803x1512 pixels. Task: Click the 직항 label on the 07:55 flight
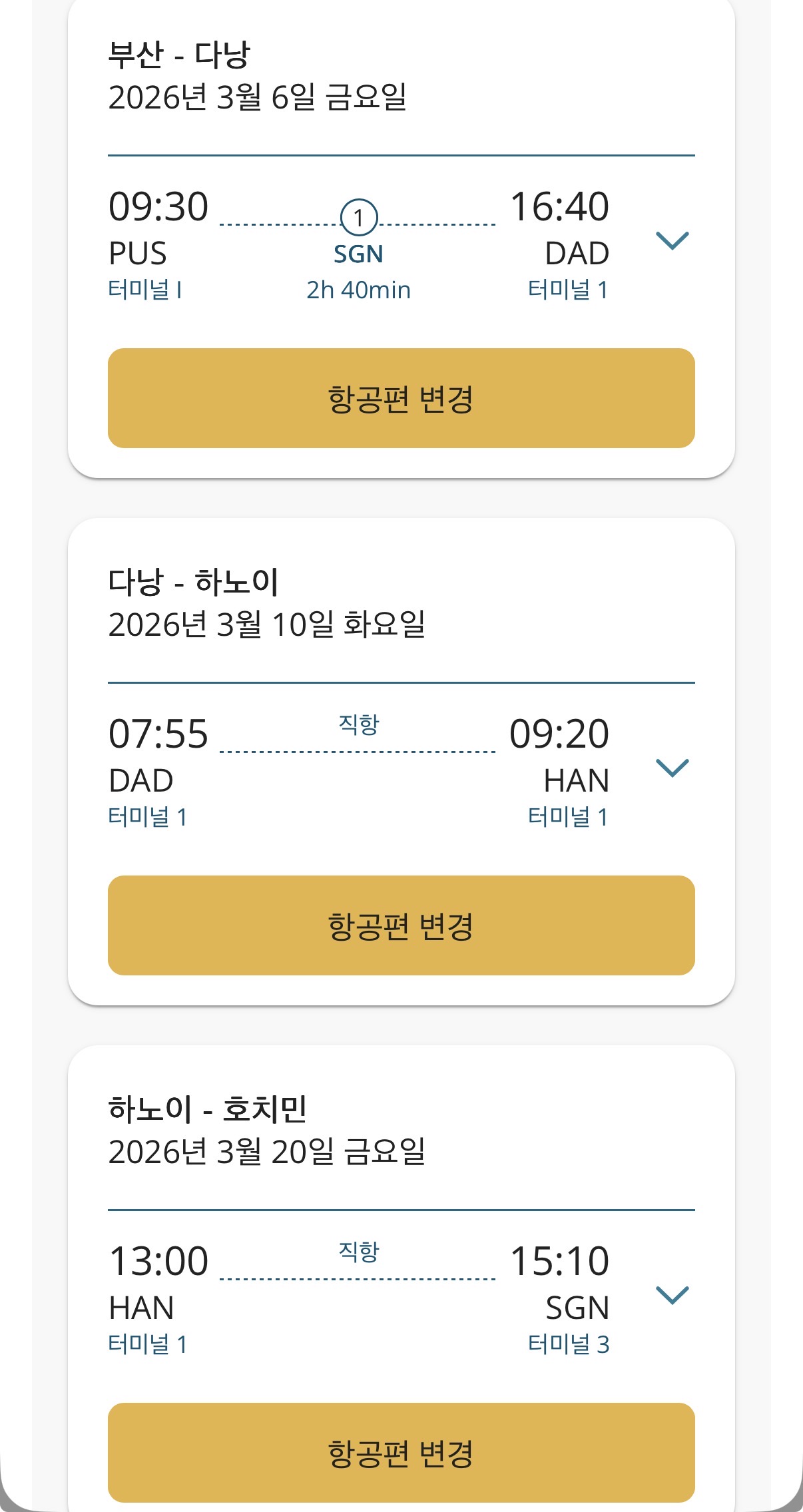pyautogui.click(x=358, y=724)
